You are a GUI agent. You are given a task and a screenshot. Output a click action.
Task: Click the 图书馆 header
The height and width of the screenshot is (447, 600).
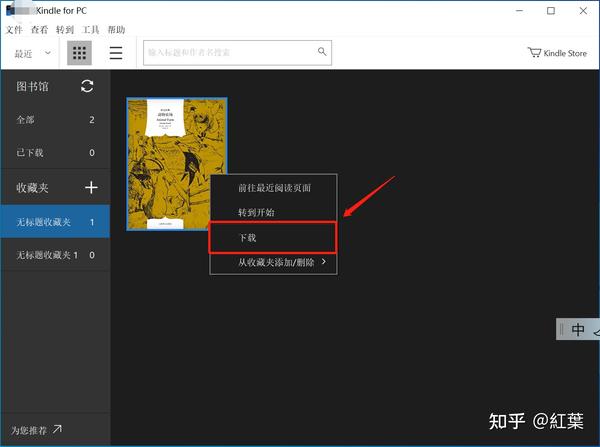(x=33, y=86)
